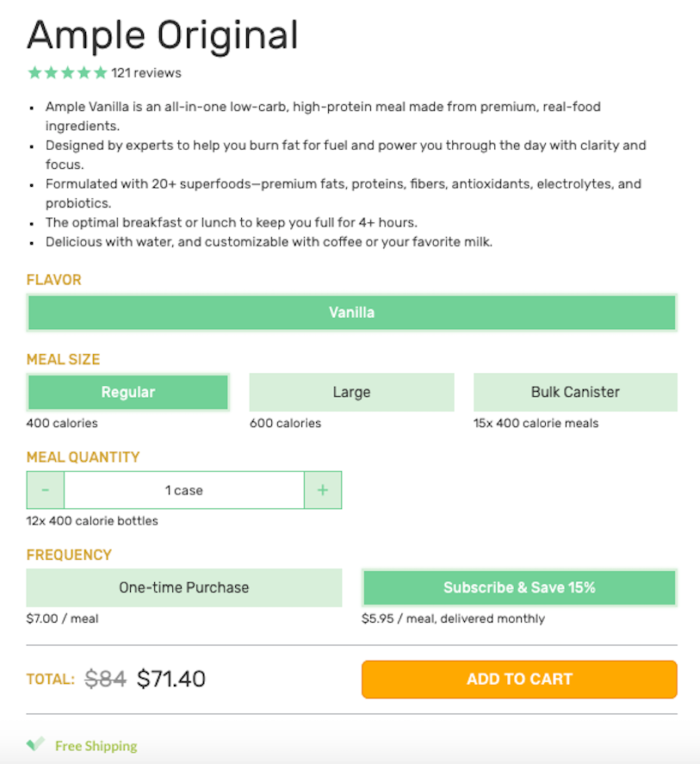Click the fourth rating star
Viewport: 700px width, 764px height.
84,73
